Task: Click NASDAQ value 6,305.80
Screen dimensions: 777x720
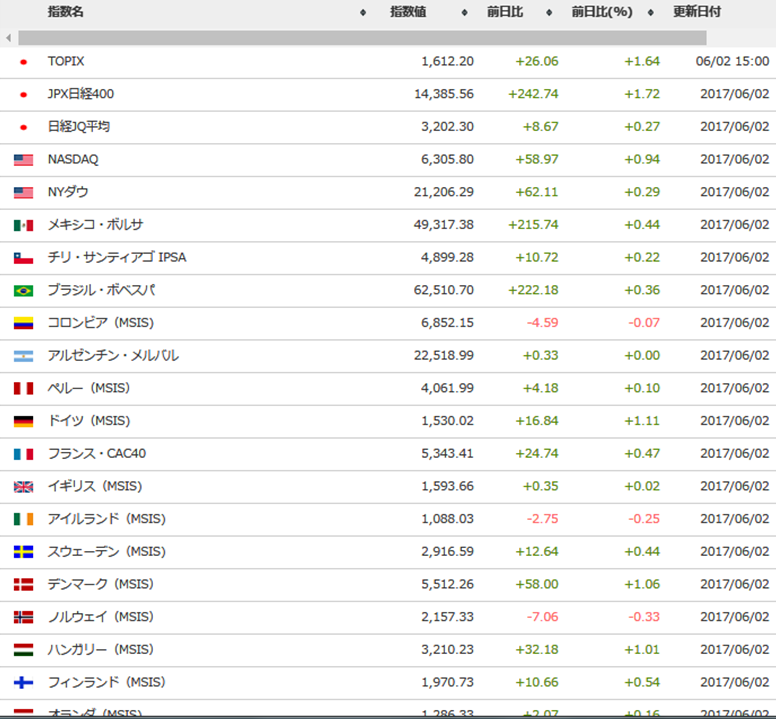Action: coord(447,159)
